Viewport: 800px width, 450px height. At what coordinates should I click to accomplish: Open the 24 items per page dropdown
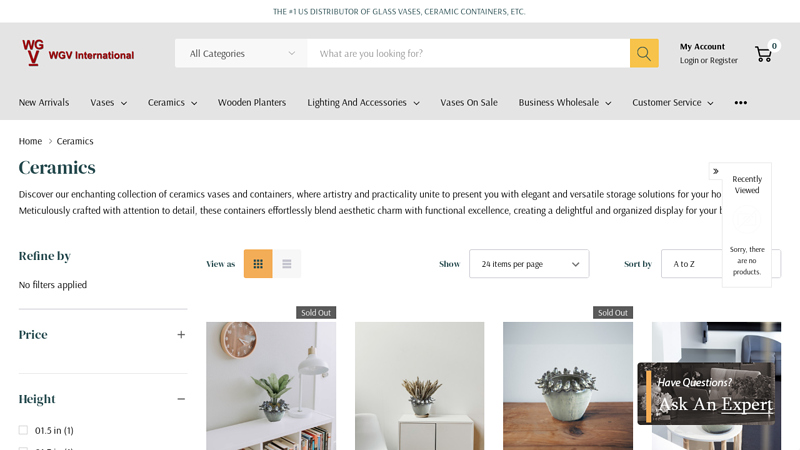(x=529, y=264)
